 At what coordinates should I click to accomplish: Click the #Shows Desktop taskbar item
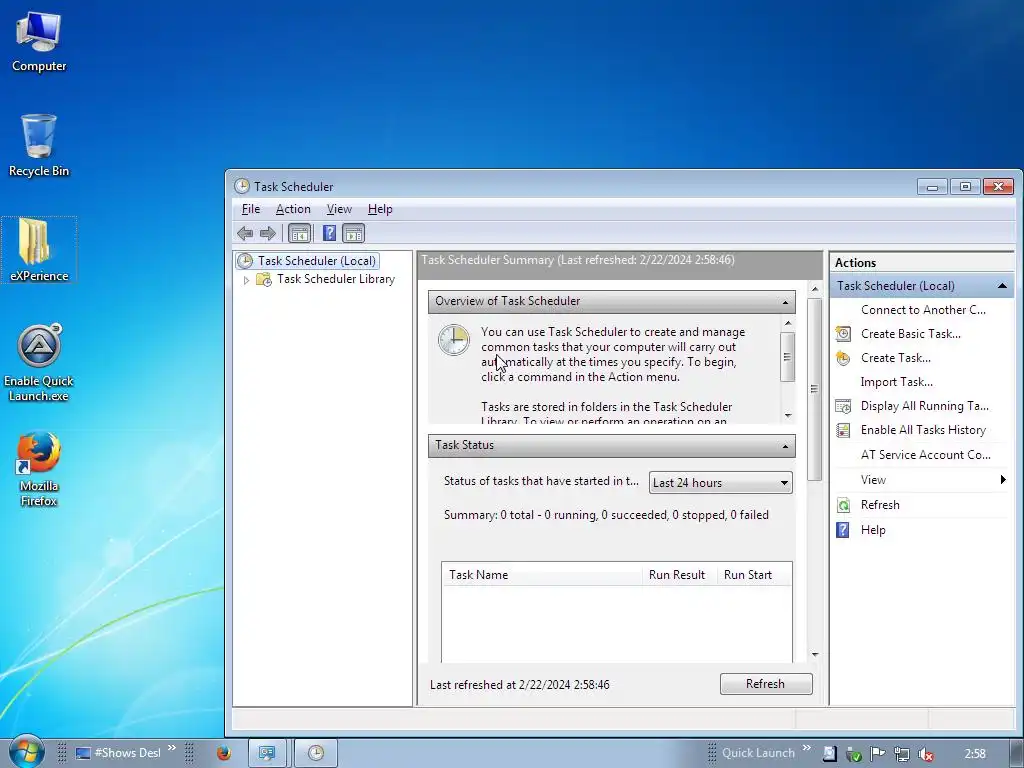click(x=118, y=753)
